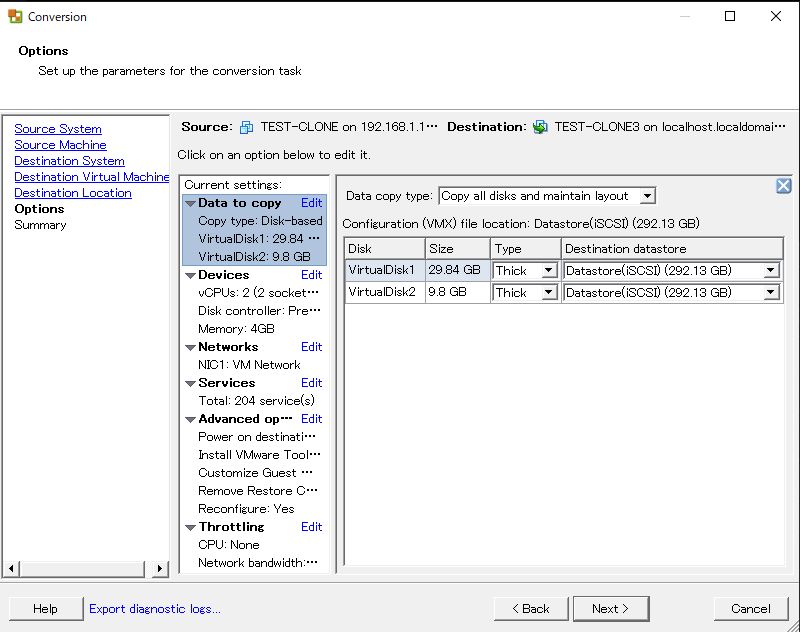Go to Source Machine step
The height and width of the screenshot is (632, 800).
point(60,145)
